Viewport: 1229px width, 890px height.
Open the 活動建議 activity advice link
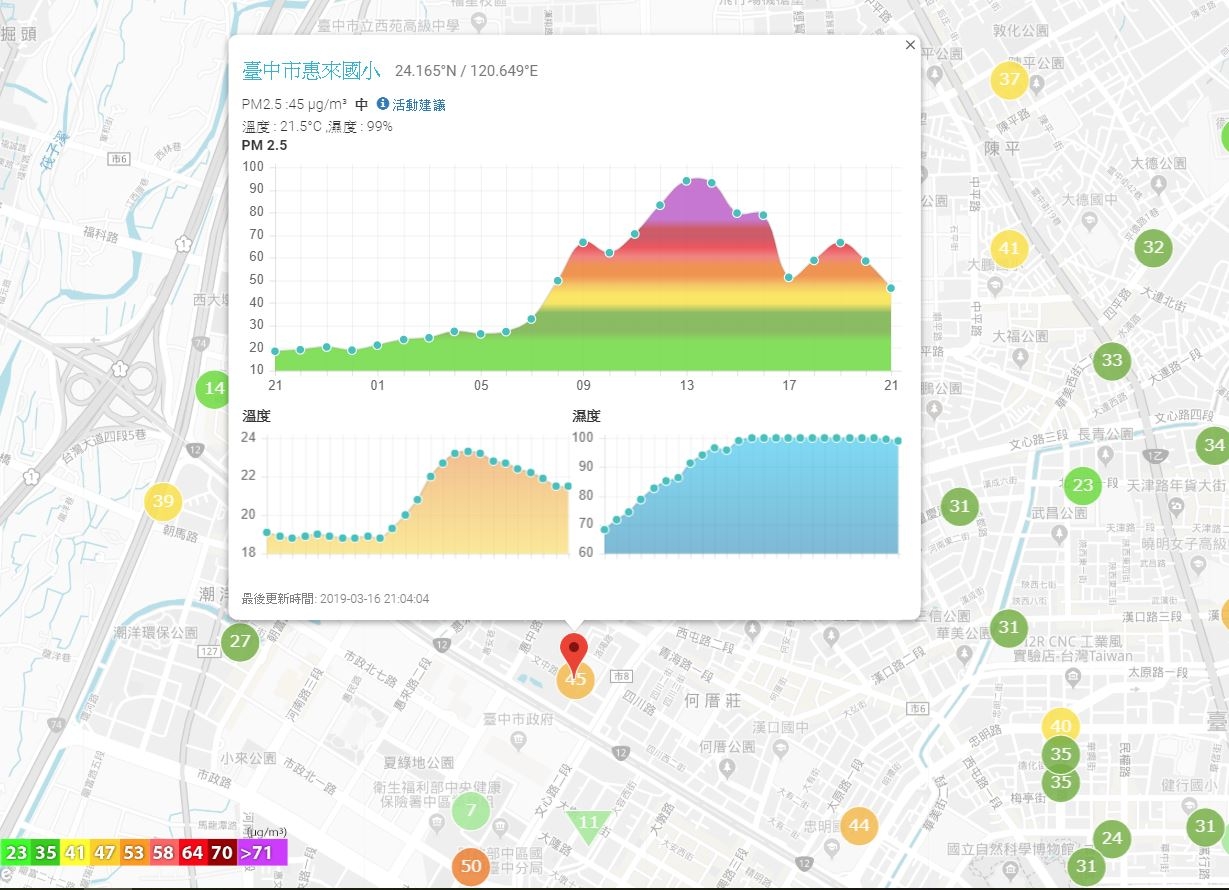click(419, 104)
